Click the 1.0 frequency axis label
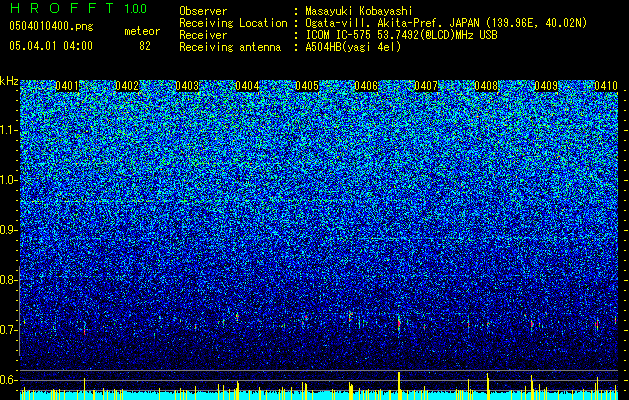This screenshot has height=400, width=629. (9, 180)
